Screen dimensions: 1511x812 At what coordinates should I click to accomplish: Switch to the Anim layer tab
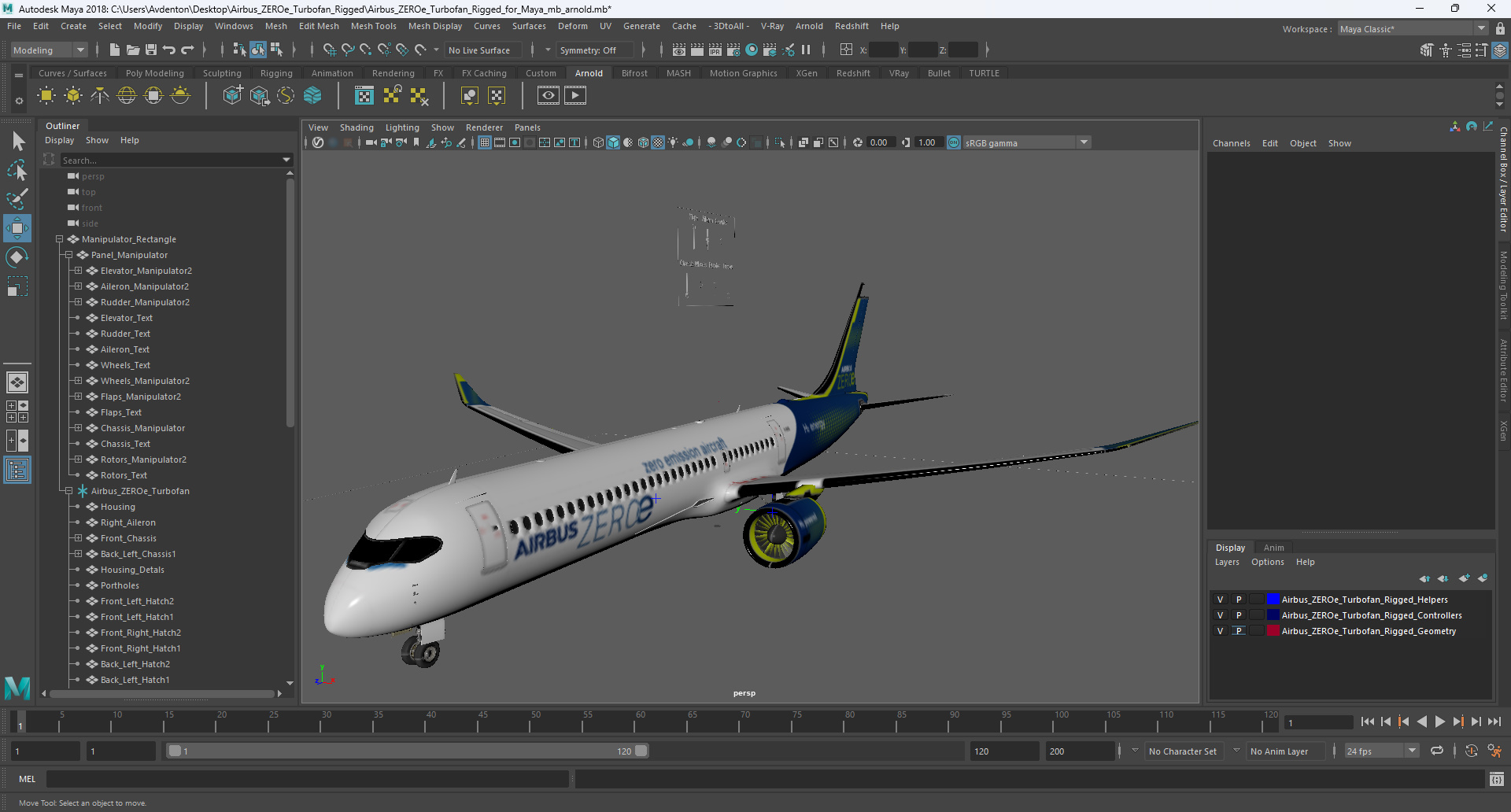pyautogui.click(x=1273, y=548)
